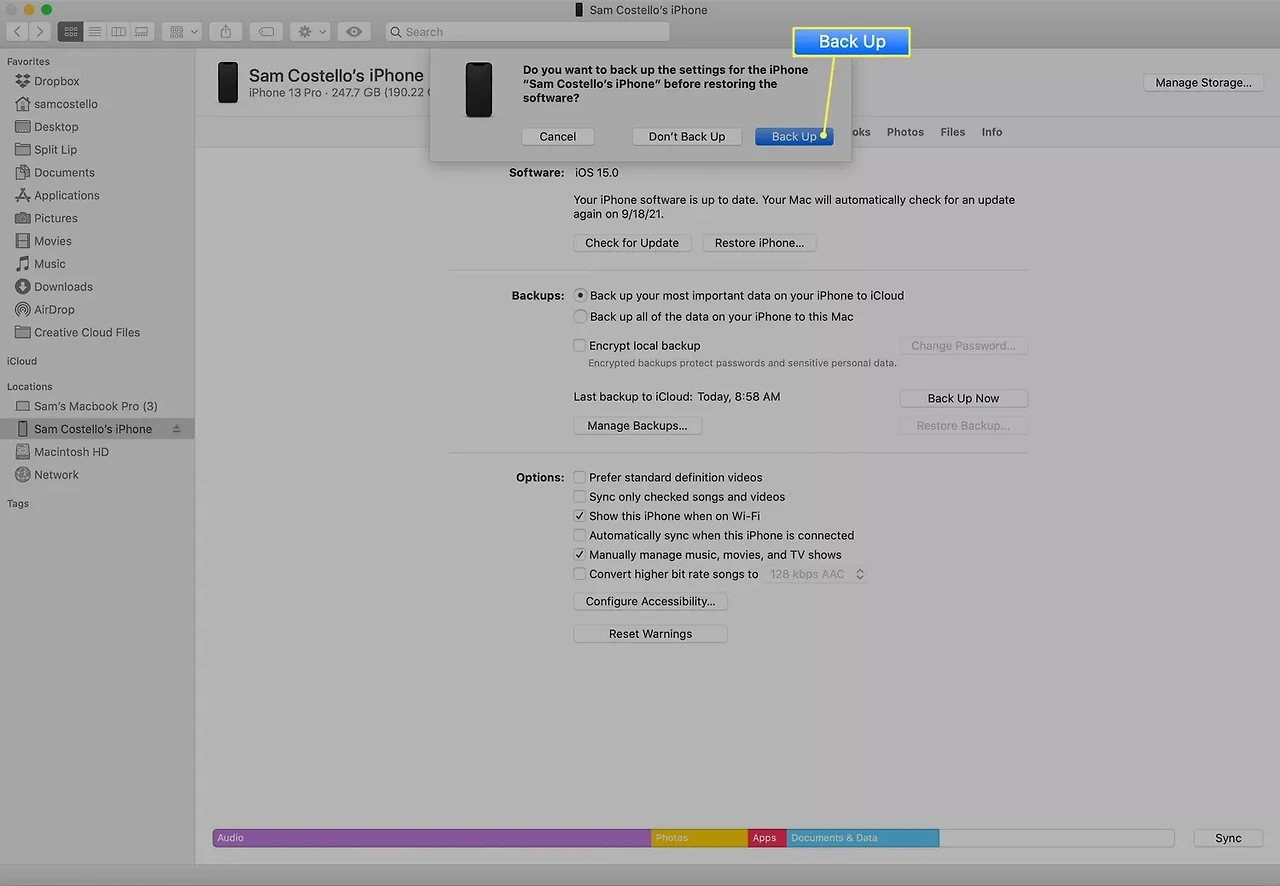Click Configure Accessibility... button

[x=650, y=602]
